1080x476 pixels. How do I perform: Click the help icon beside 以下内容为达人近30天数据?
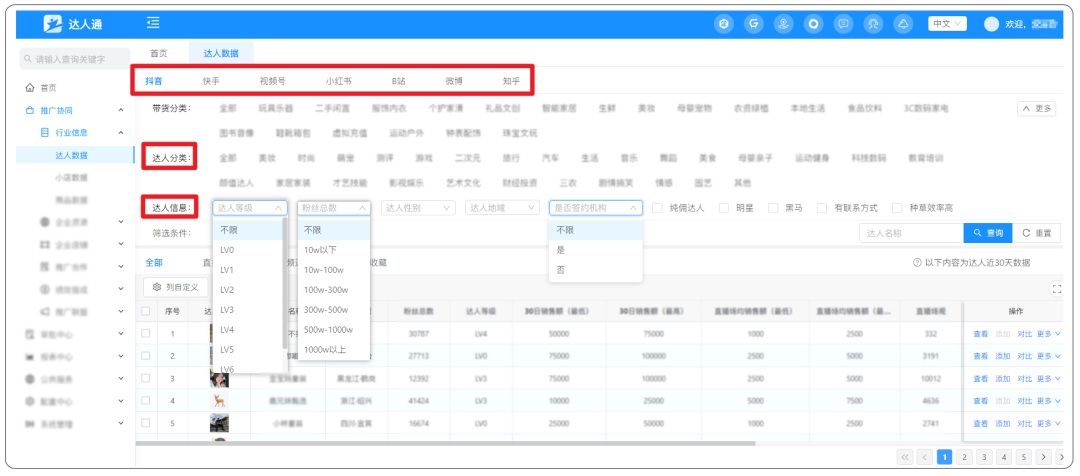click(917, 262)
